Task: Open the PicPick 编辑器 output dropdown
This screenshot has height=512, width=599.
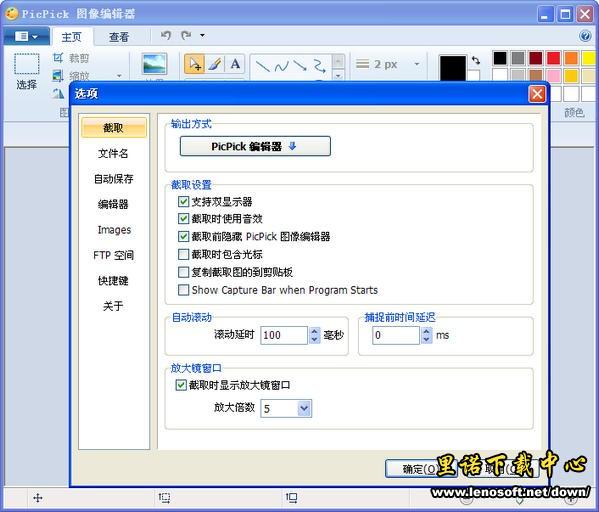Action: click(255, 146)
